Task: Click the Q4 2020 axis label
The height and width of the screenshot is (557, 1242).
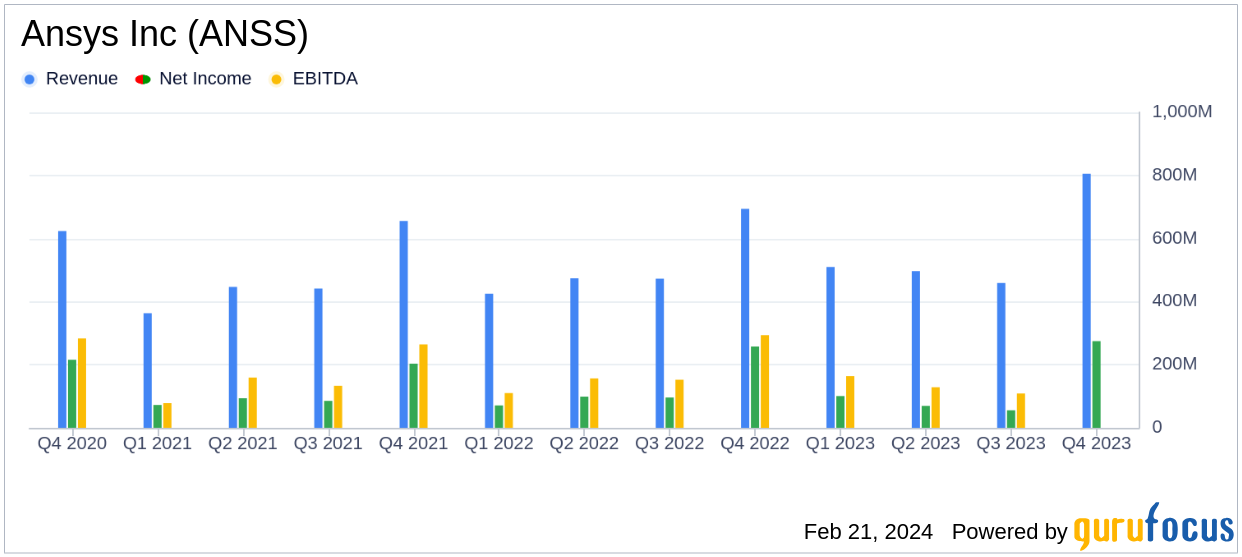Action: coord(72,443)
